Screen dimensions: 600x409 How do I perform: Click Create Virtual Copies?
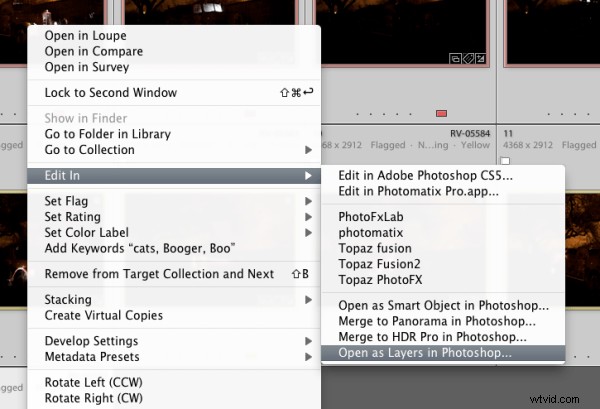click(x=103, y=315)
